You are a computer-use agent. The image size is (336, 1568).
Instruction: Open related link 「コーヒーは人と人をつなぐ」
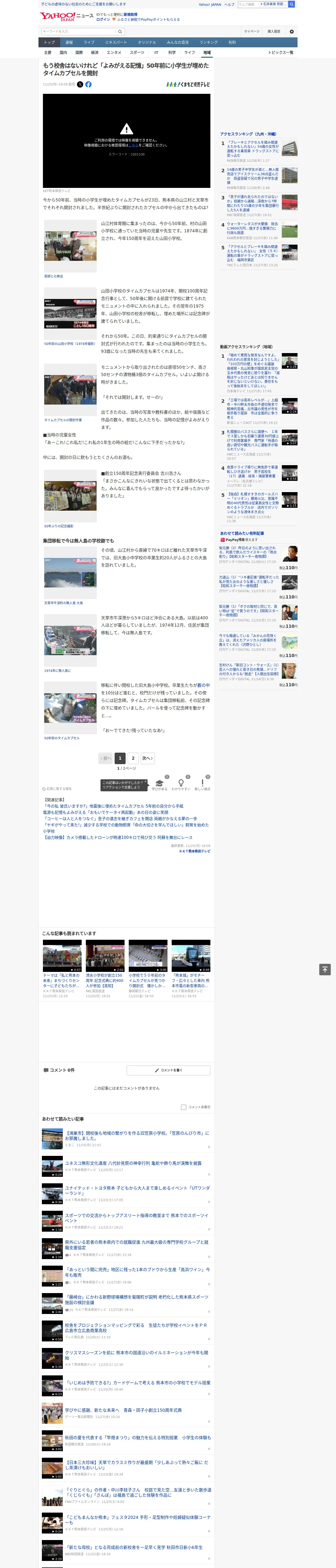click(120, 819)
